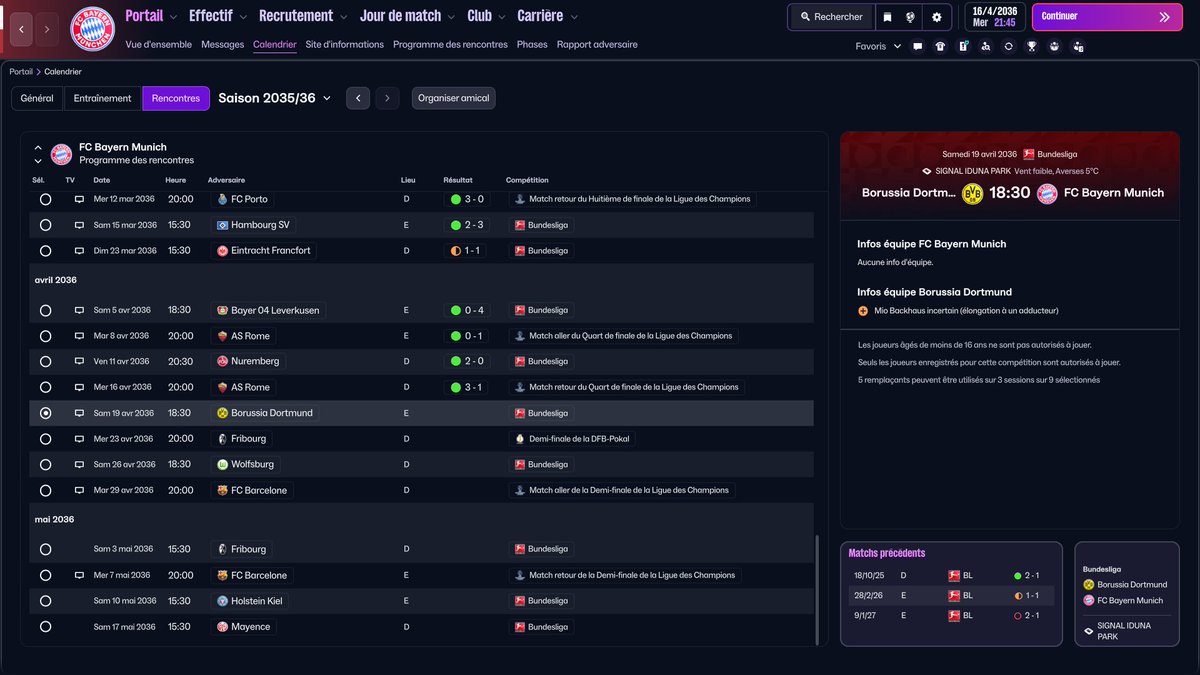The height and width of the screenshot is (675, 1200).
Task: Click the Wolfsburg crest in fixture list
Action: click(x=222, y=464)
